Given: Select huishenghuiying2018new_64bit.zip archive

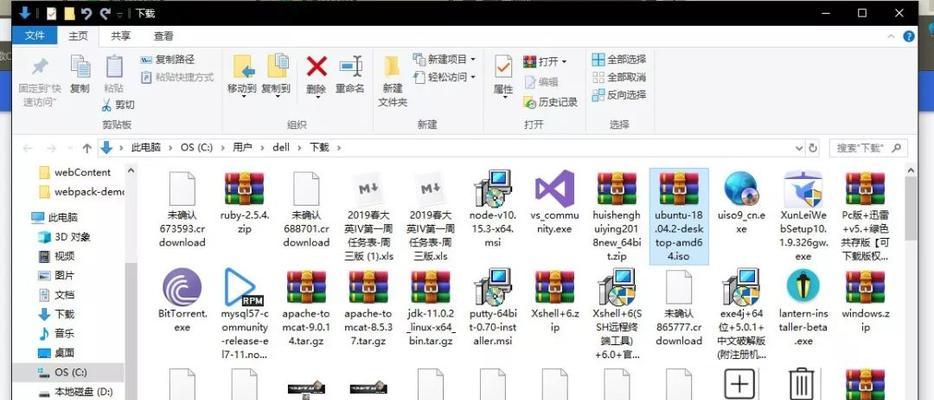Looking at the screenshot, I should (617, 216).
